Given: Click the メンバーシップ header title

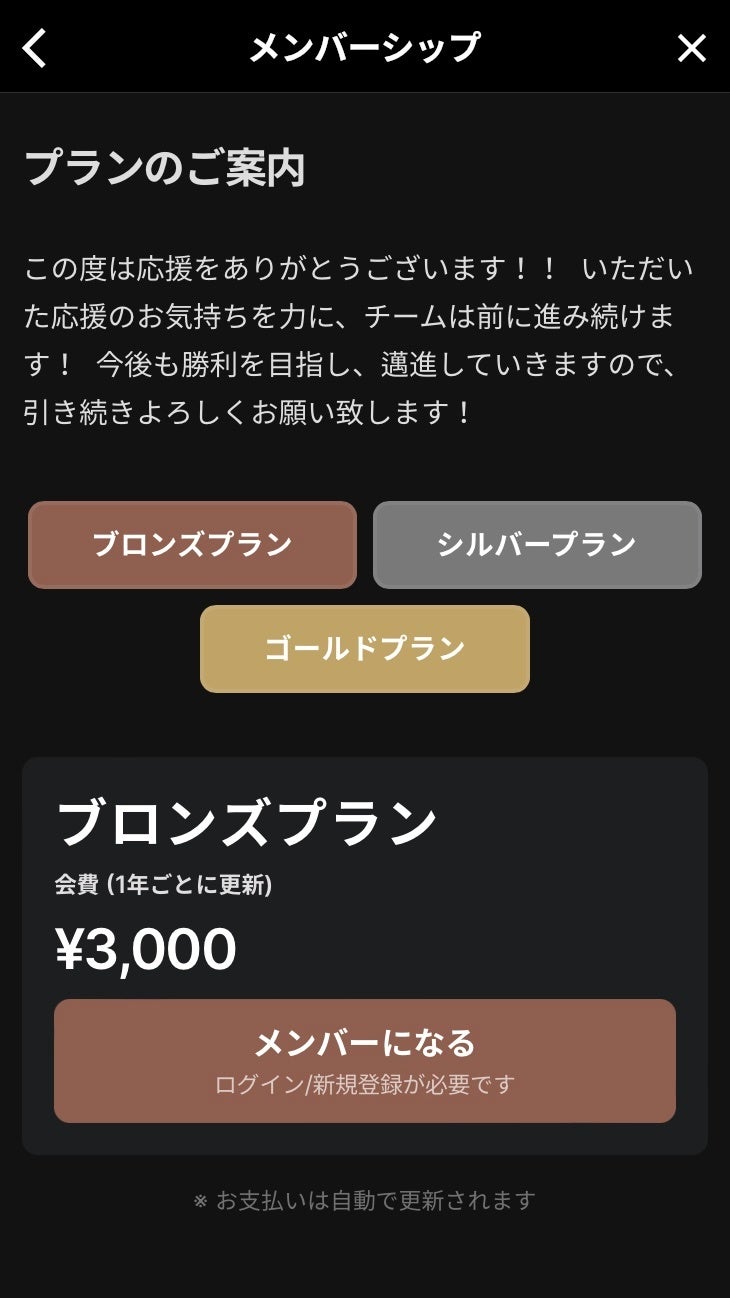Looking at the screenshot, I should click(365, 47).
